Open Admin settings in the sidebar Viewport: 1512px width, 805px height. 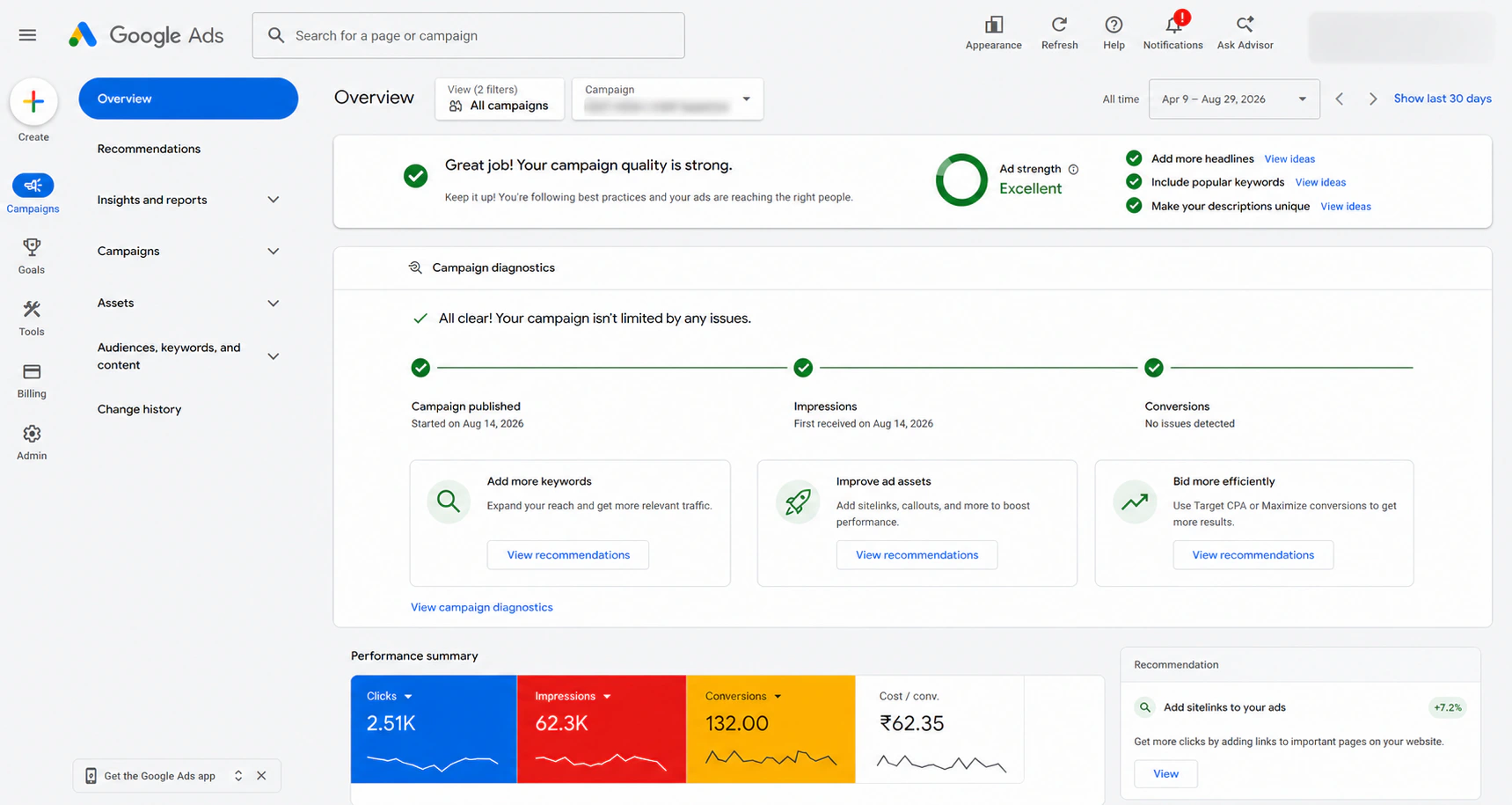pyautogui.click(x=32, y=442)
